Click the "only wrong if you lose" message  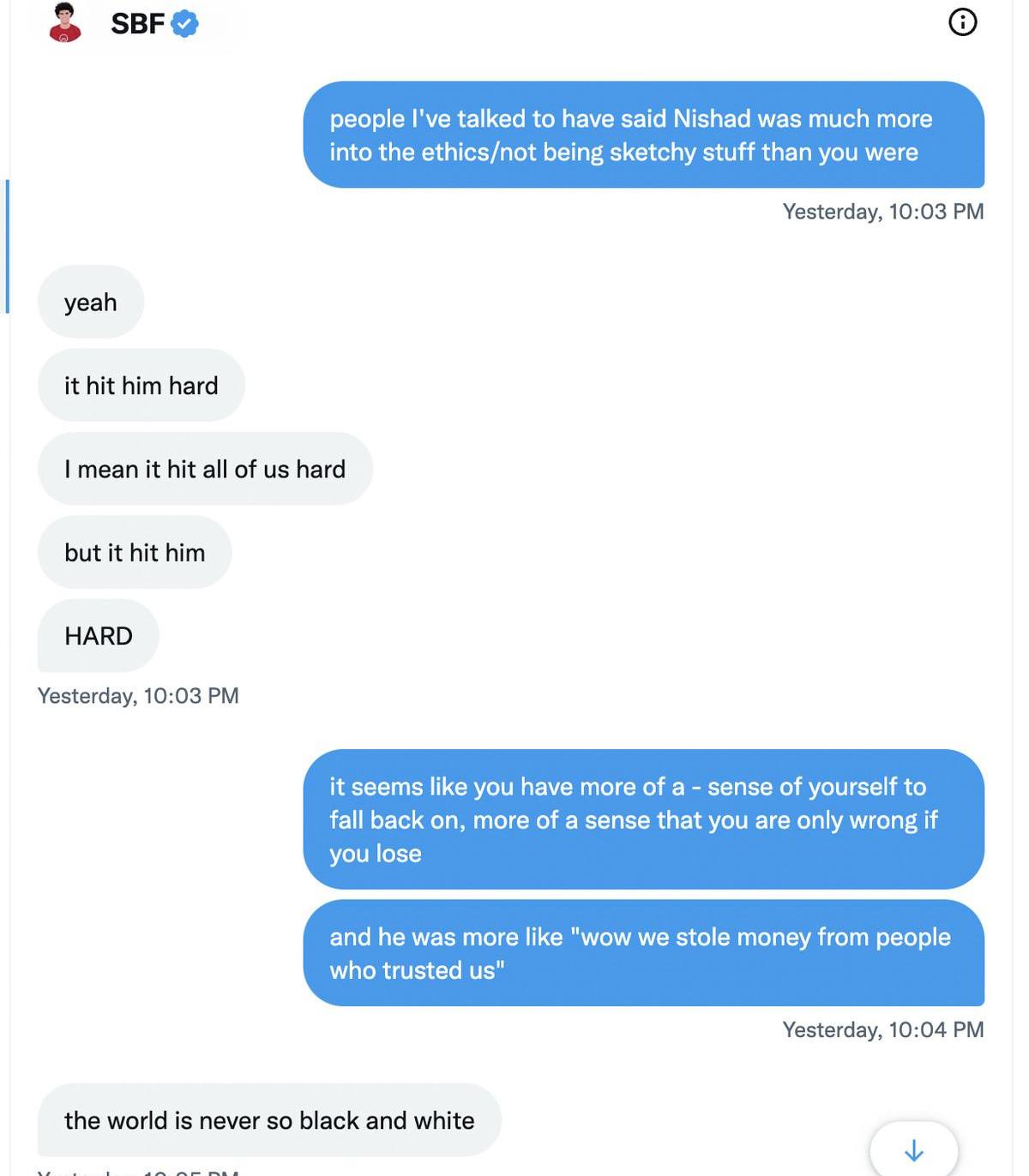click(x=643, y=819)
